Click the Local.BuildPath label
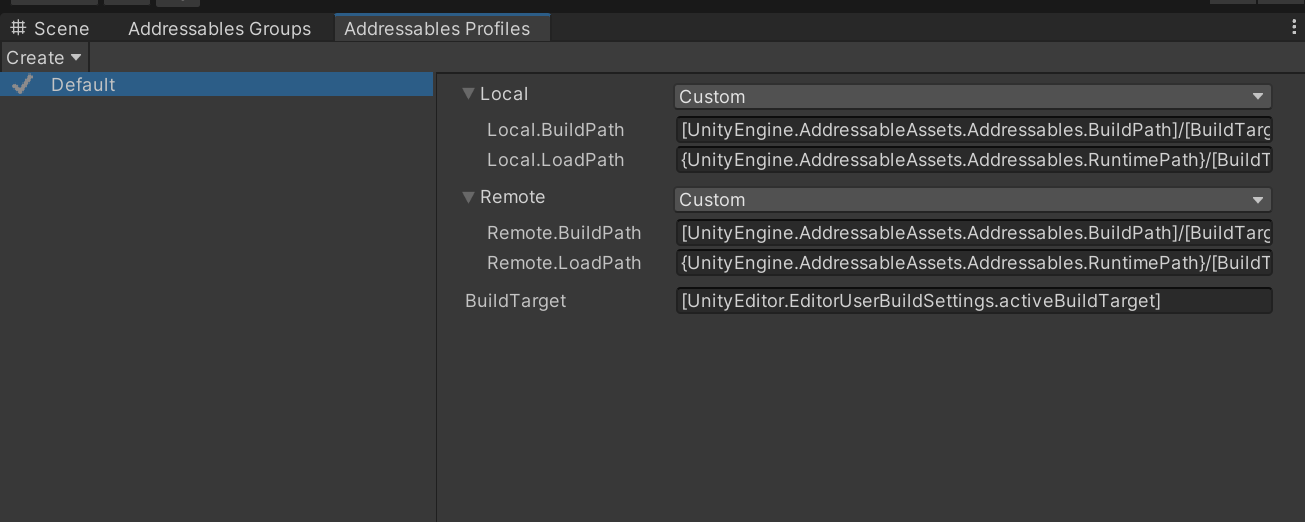The height and width of the screenshot is (522, 1305). click(x=555, y=130)
